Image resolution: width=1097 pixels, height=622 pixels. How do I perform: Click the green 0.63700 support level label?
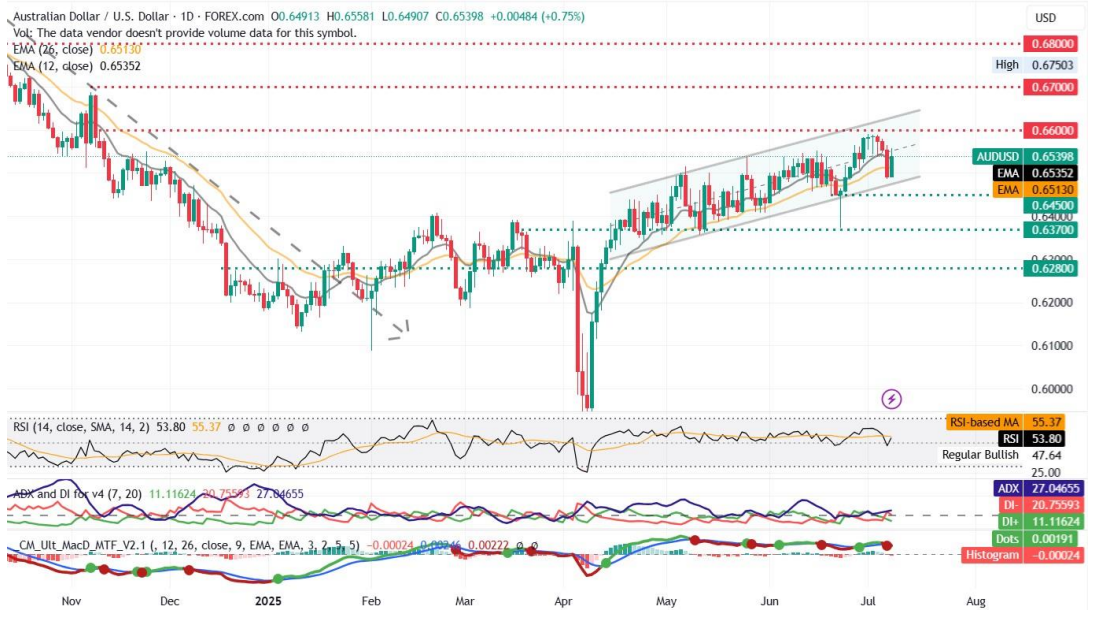(x=1050, y=229)
